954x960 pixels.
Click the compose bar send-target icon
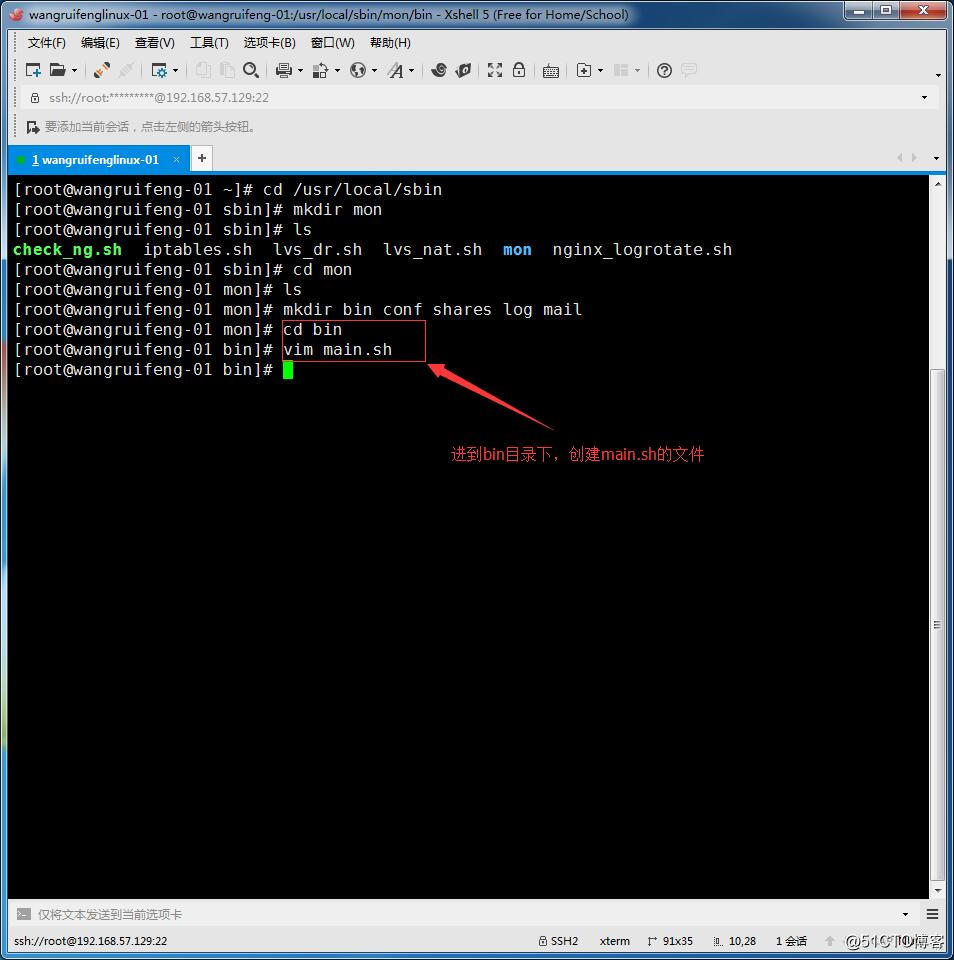click(x=23, y=915)
